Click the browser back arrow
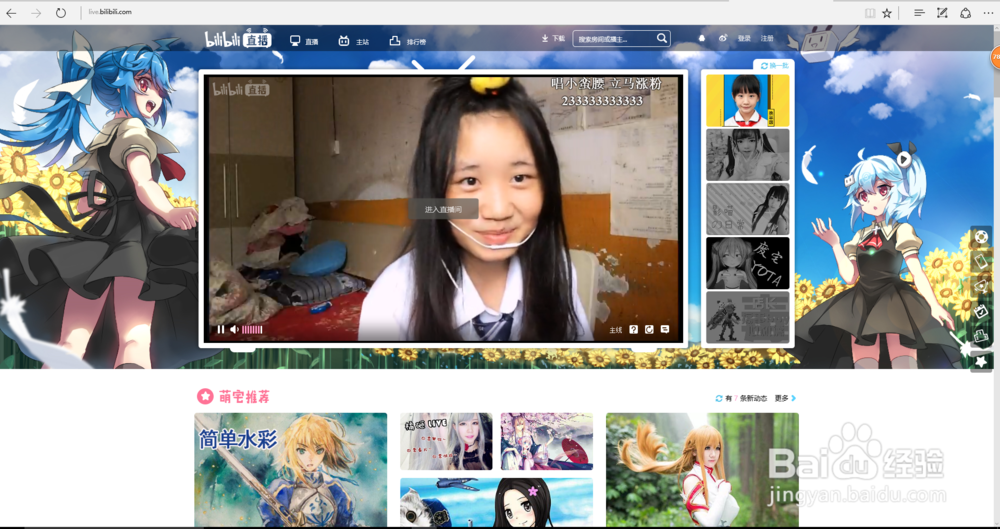Image resolution: width=1000 pixels, height=529 pixels. click(x=11, y=13)
